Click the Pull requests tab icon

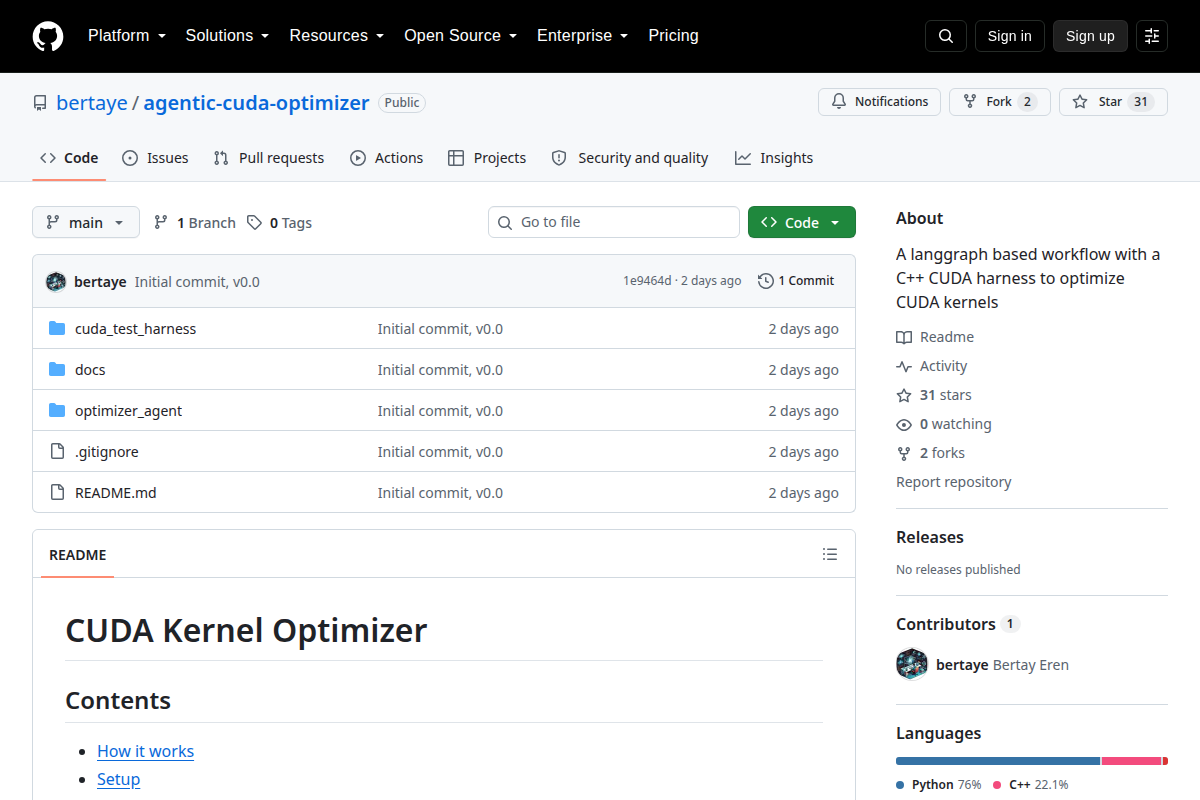(222, 158)
